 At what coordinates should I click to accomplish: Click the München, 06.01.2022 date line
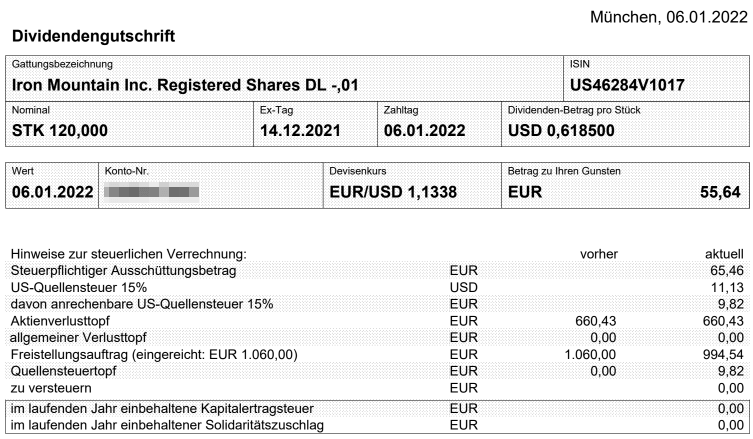click(x=669, y=17)
